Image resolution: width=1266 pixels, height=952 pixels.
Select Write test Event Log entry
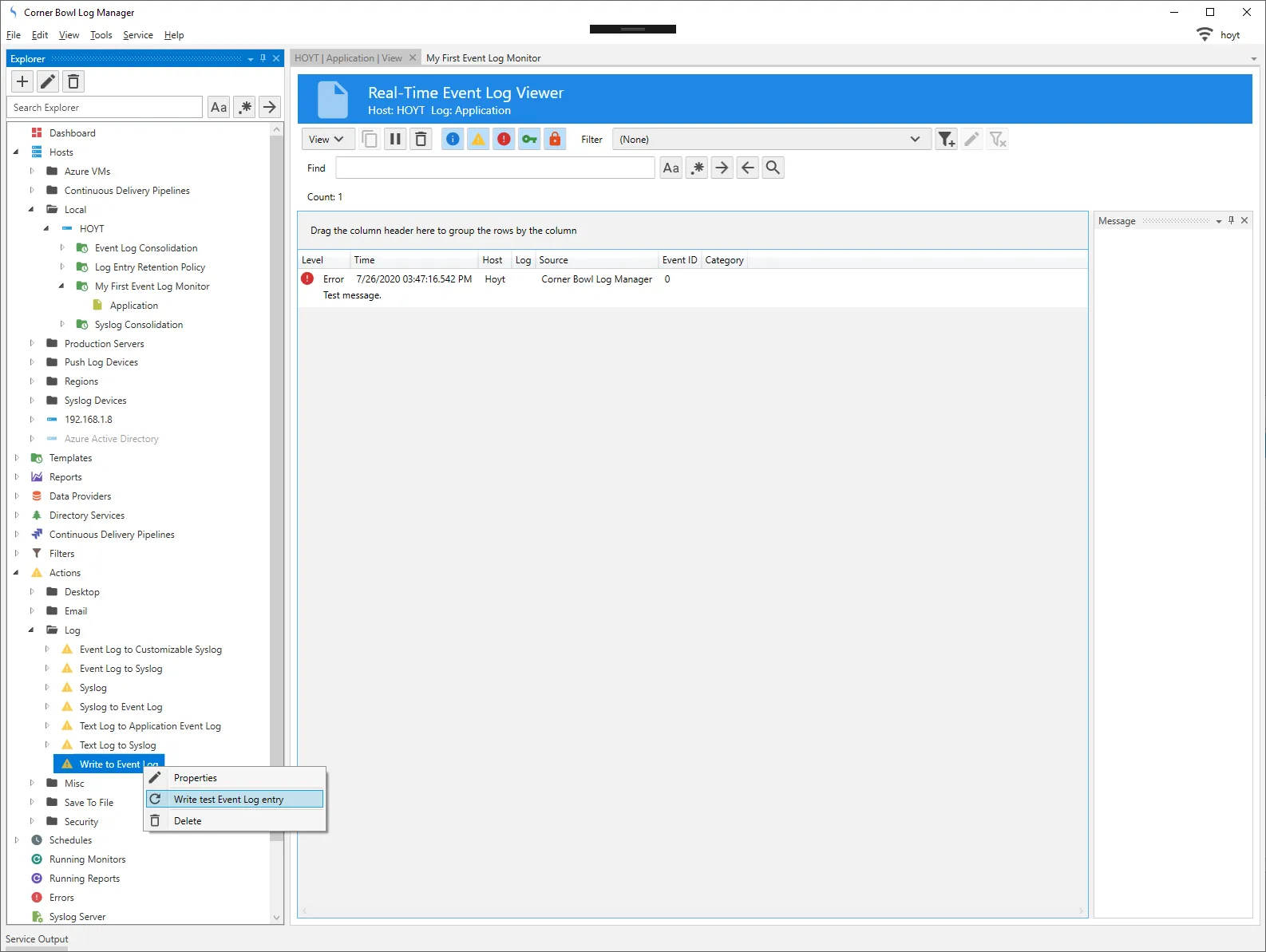228,800
